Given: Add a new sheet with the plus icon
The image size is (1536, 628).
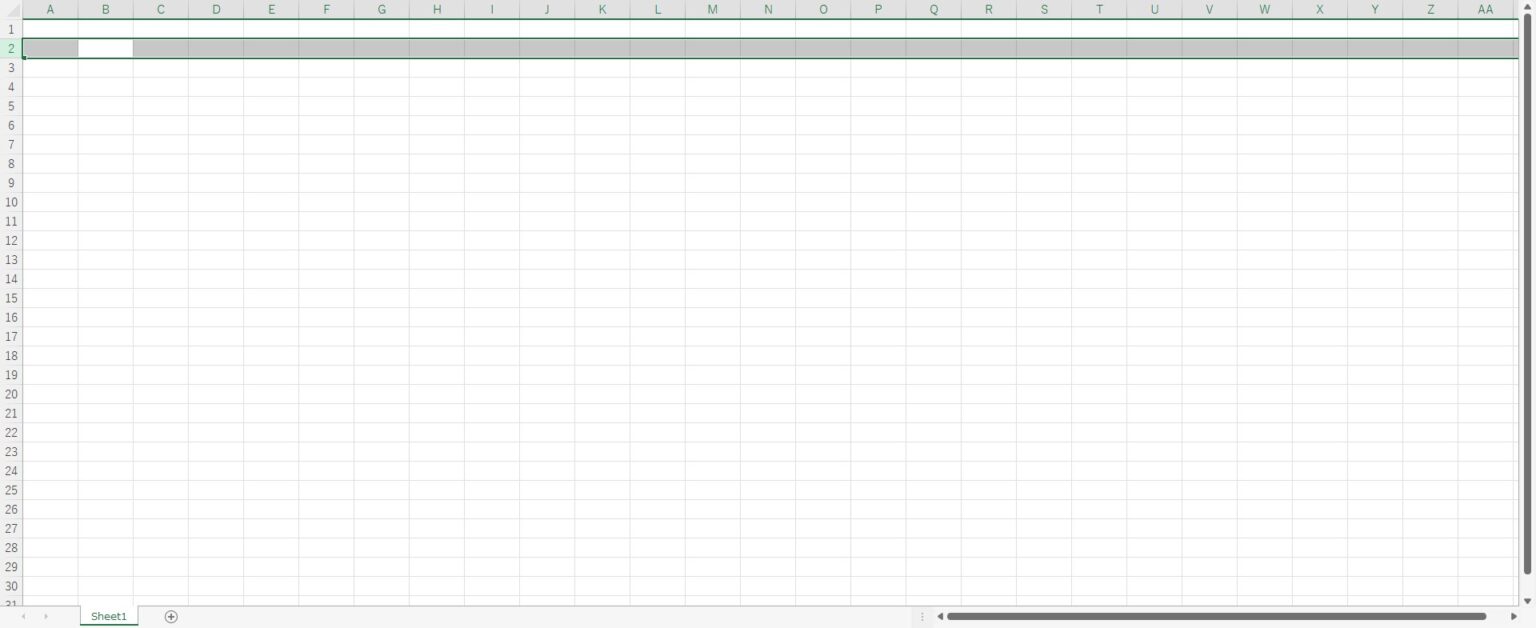Looking at the screenshot, I should click(x=171, y=617).
